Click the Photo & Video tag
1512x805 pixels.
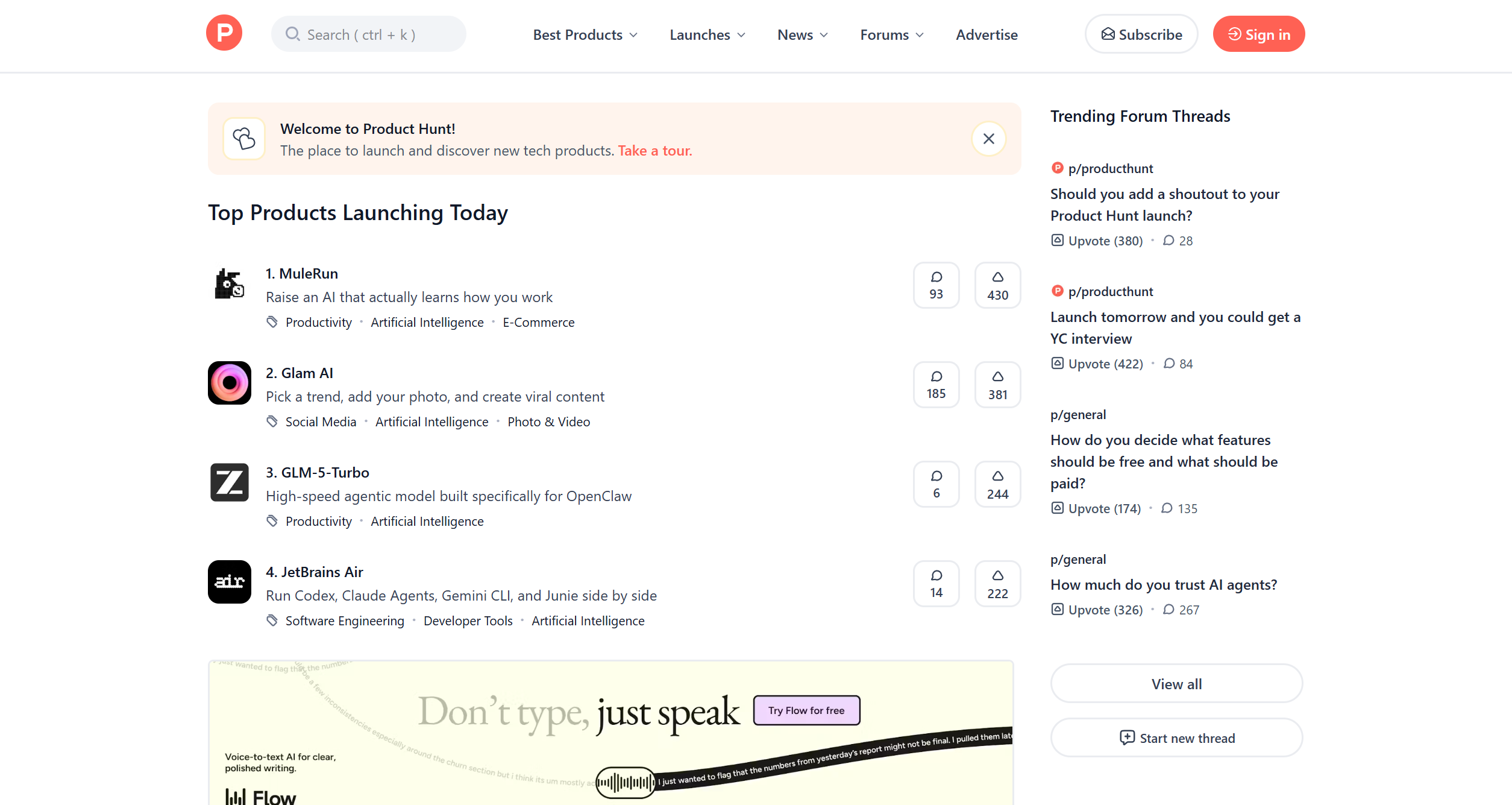548,422
